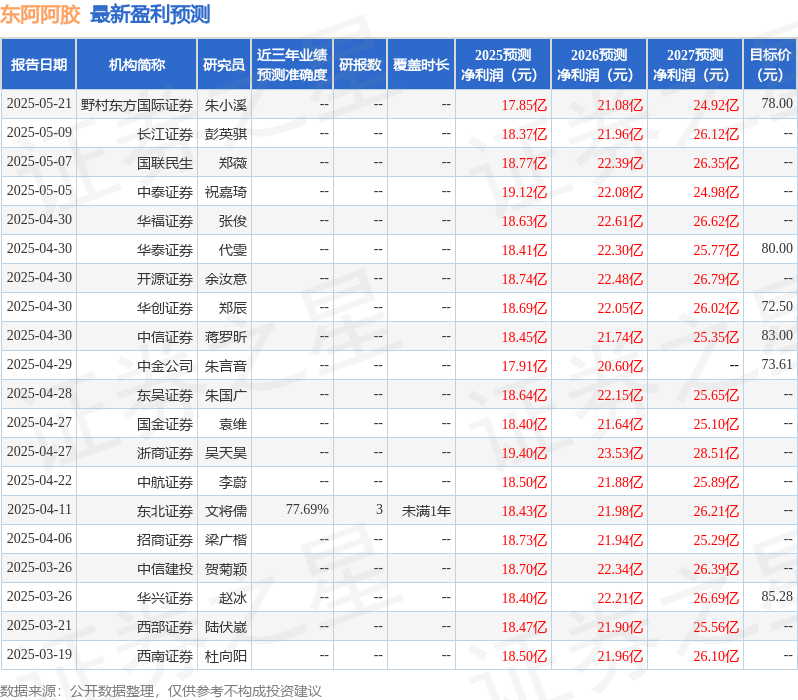The height and width of the screenshot is (700, 798).
Task: Click 华泰证券 institution name
Action: tap(164, 250)
